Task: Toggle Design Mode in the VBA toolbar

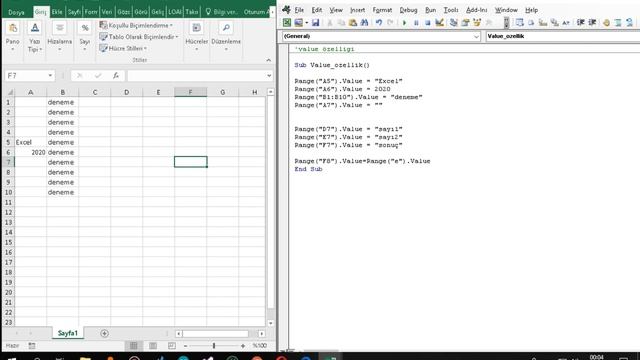Action: 439,22
